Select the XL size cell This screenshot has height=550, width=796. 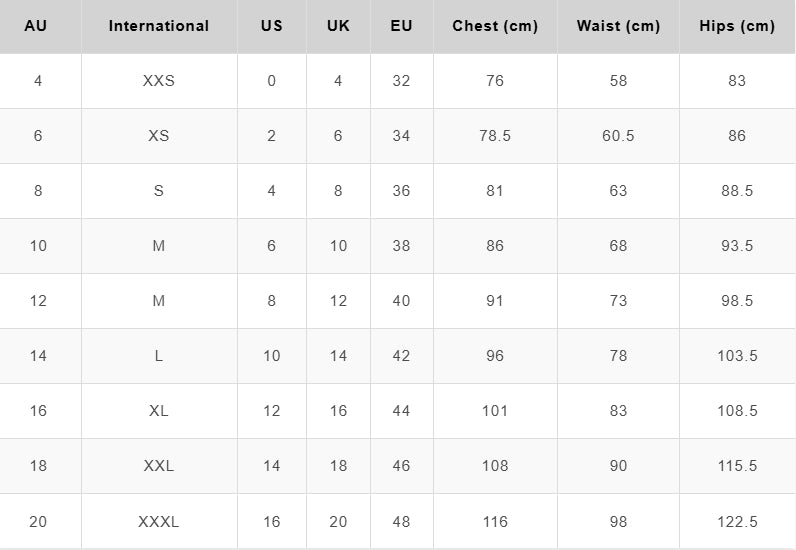tap(159, 411)
